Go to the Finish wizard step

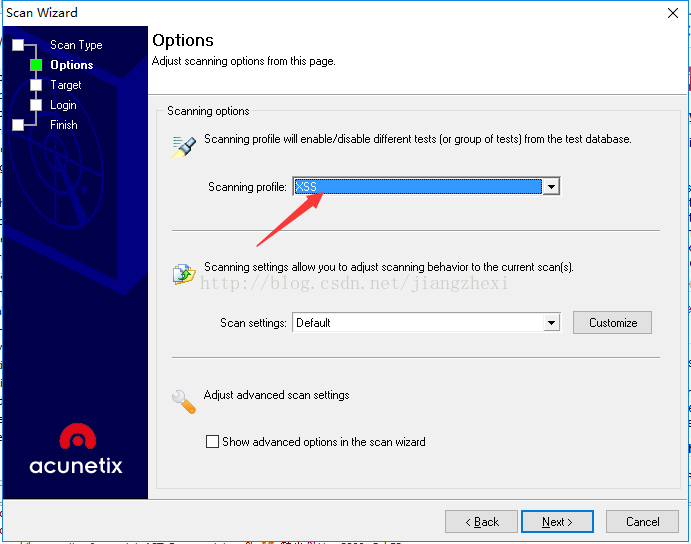point(63,125)
